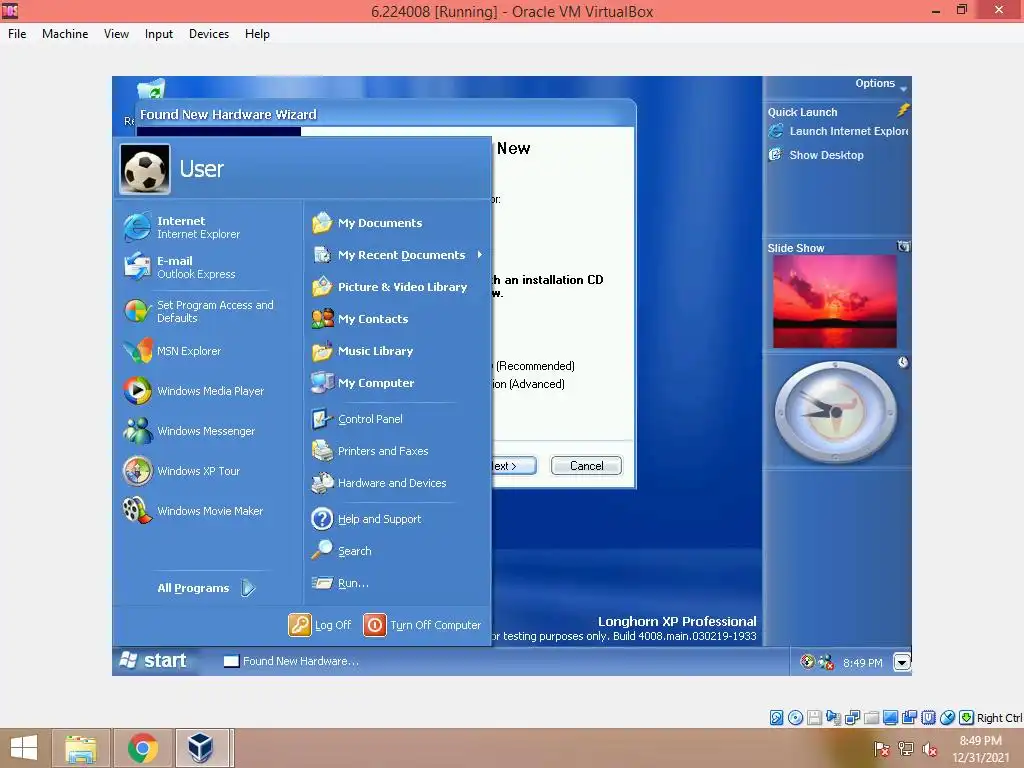Open the VirtualBox Machine menu
Viewport: 1024px width, 768px height.
pos(65,34)
